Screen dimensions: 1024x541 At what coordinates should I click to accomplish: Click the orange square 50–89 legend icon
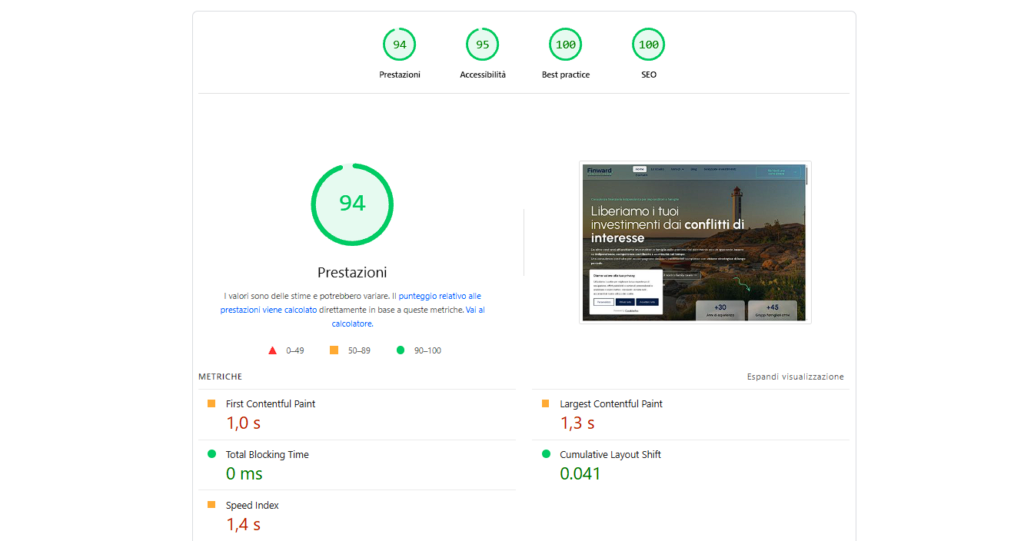click(334, 350)
